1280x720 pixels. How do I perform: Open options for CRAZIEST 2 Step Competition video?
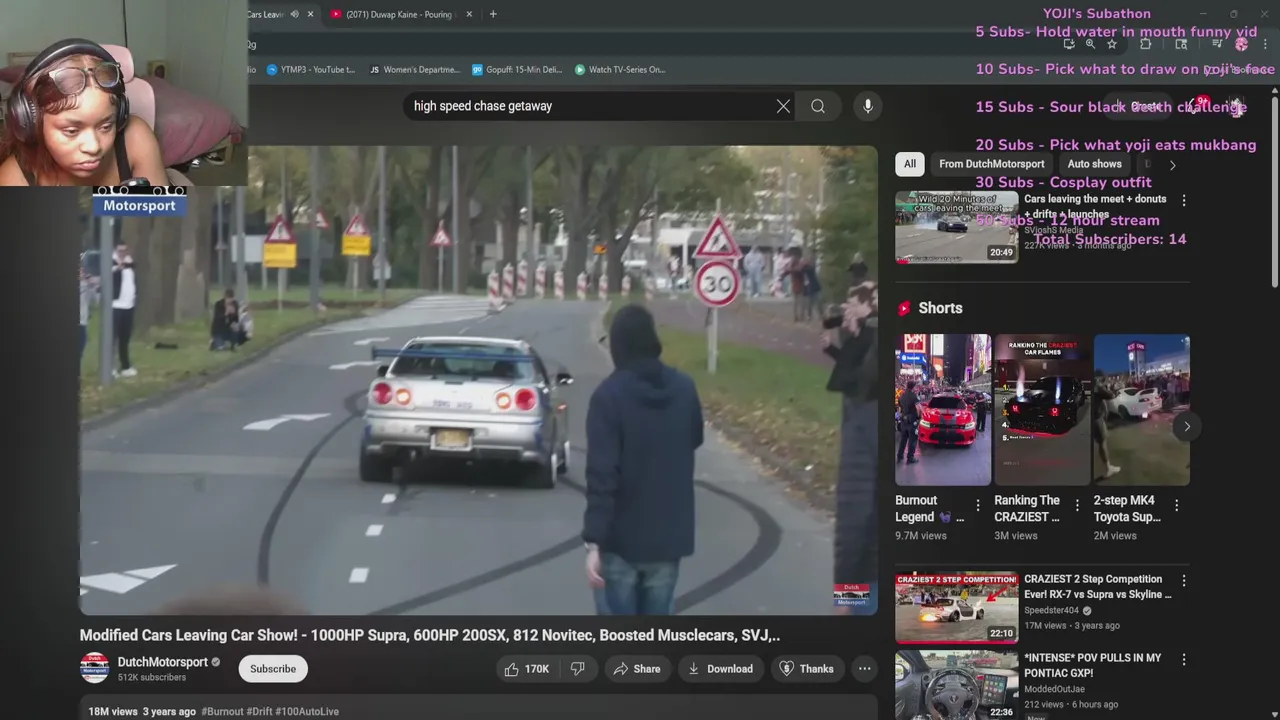pyautogui.click(x=1184, y=580)
